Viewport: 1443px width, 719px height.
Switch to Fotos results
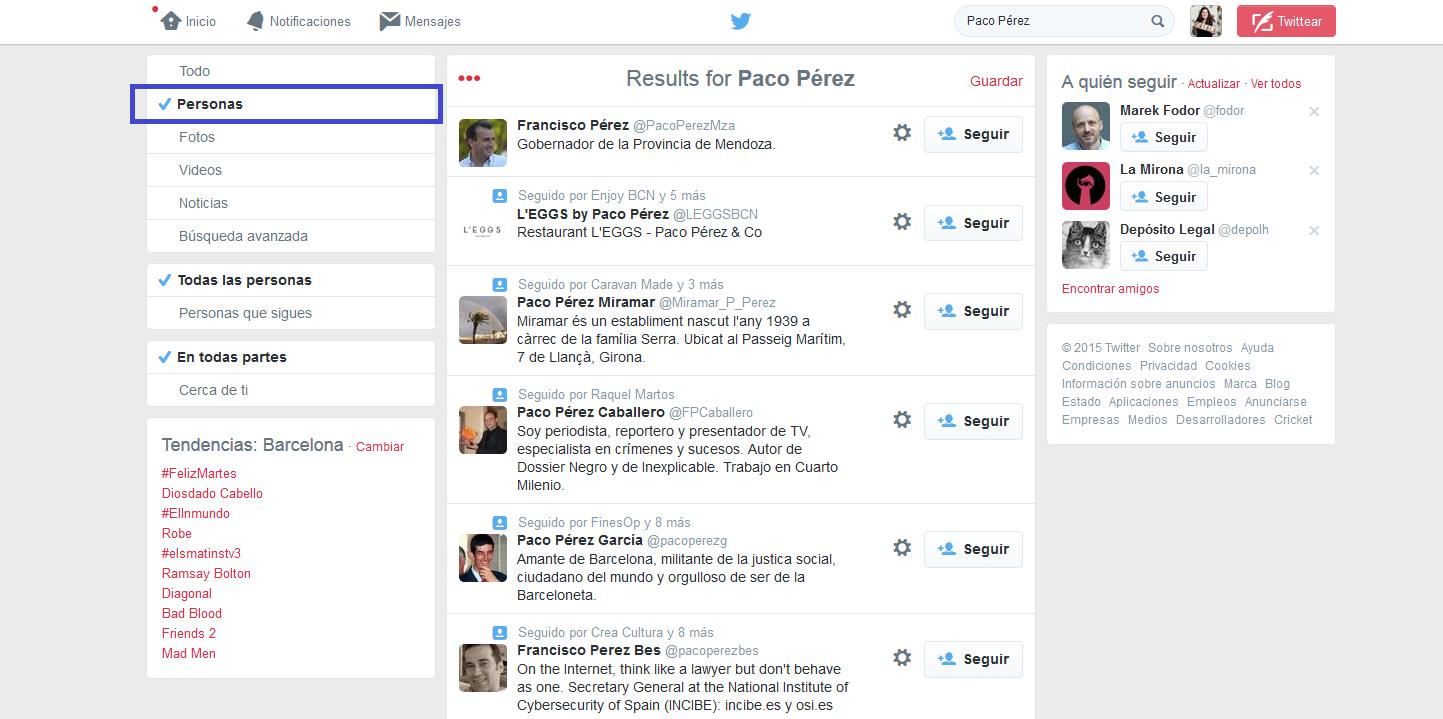[x=197, y=137]
